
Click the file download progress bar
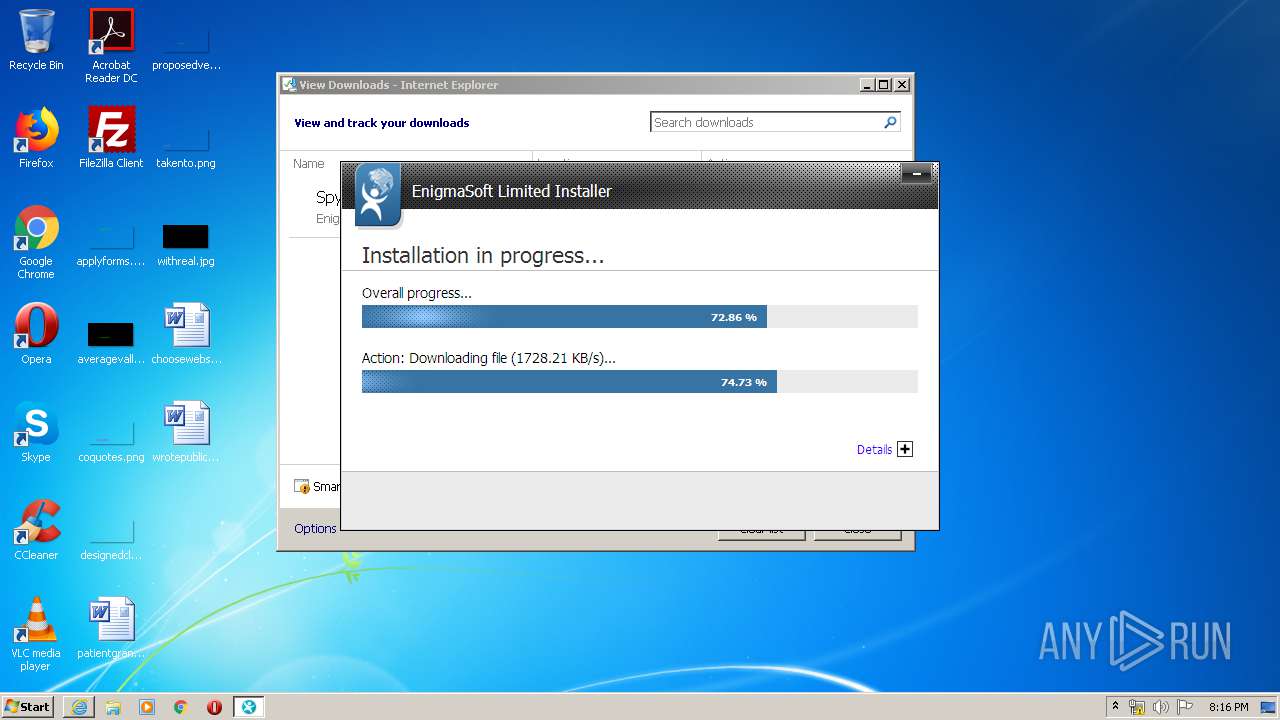pos(639,382)
